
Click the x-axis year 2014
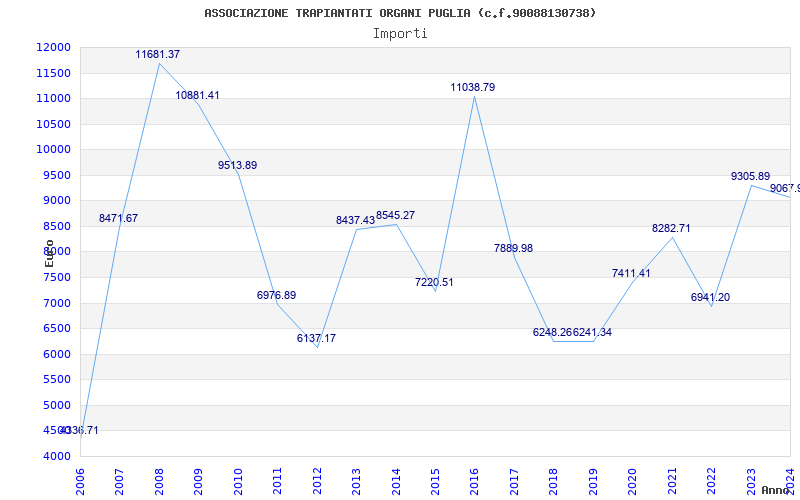396,482
